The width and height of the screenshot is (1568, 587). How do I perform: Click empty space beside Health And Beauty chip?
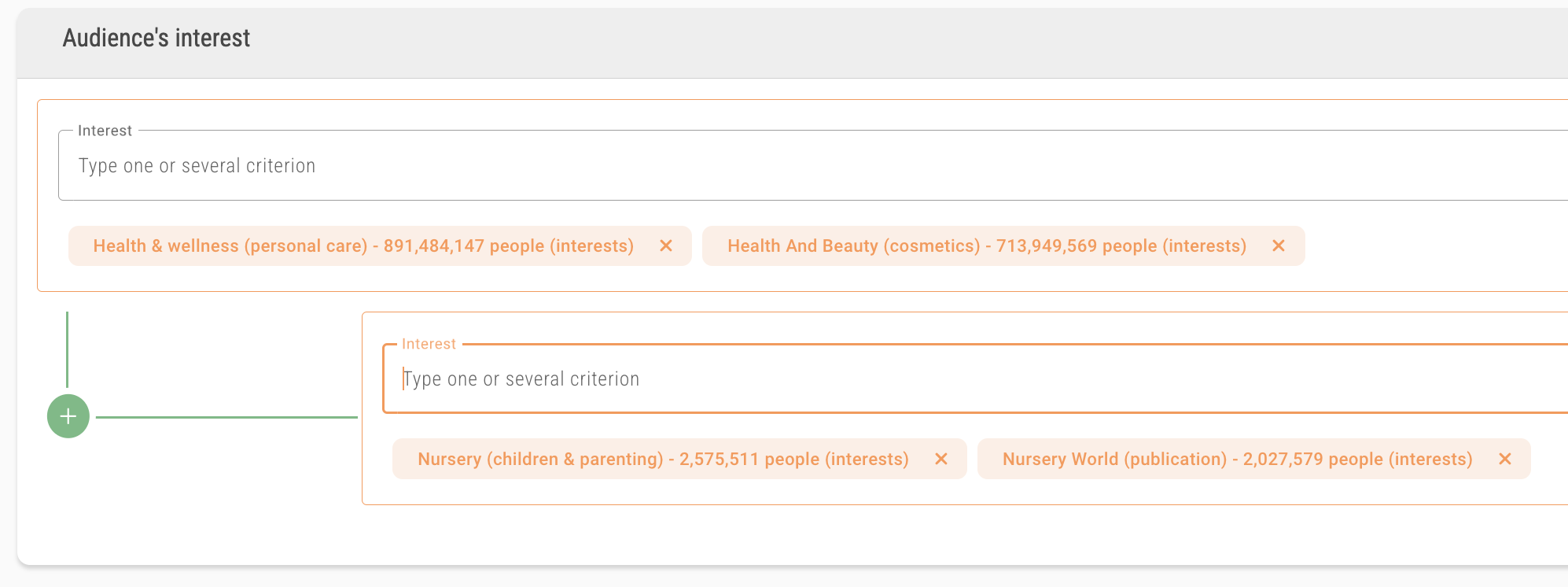pos(1431,246)
